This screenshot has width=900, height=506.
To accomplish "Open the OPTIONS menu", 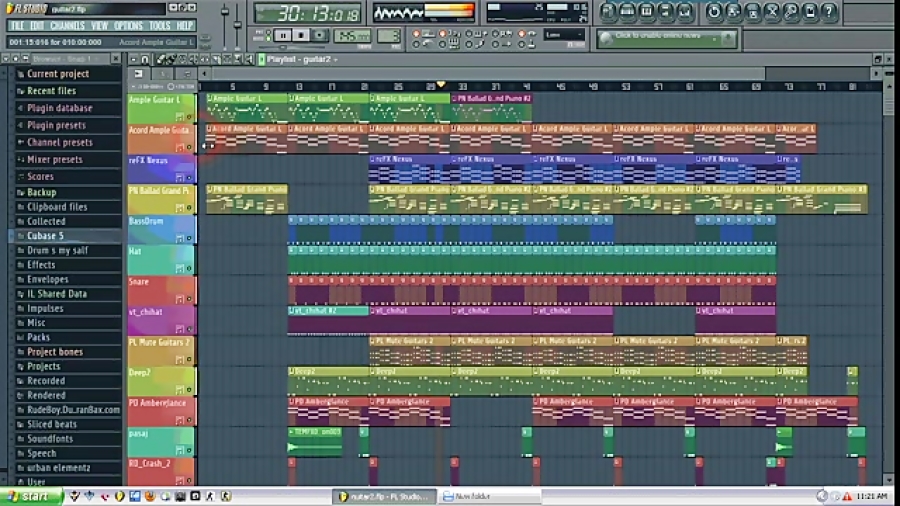I will pyautogui.click(x=128, y=26).
